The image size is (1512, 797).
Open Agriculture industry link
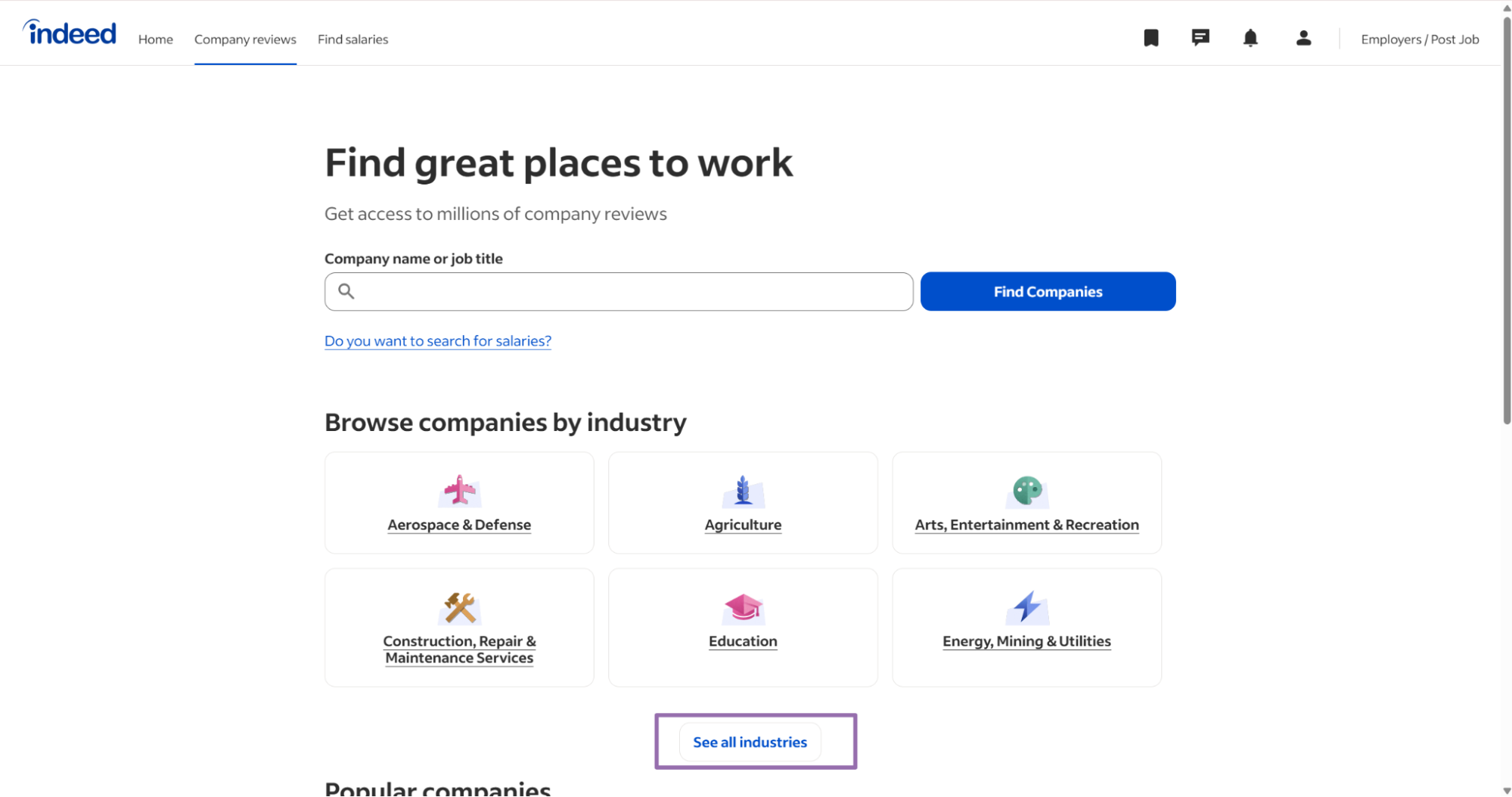click(x=743, y=525)
